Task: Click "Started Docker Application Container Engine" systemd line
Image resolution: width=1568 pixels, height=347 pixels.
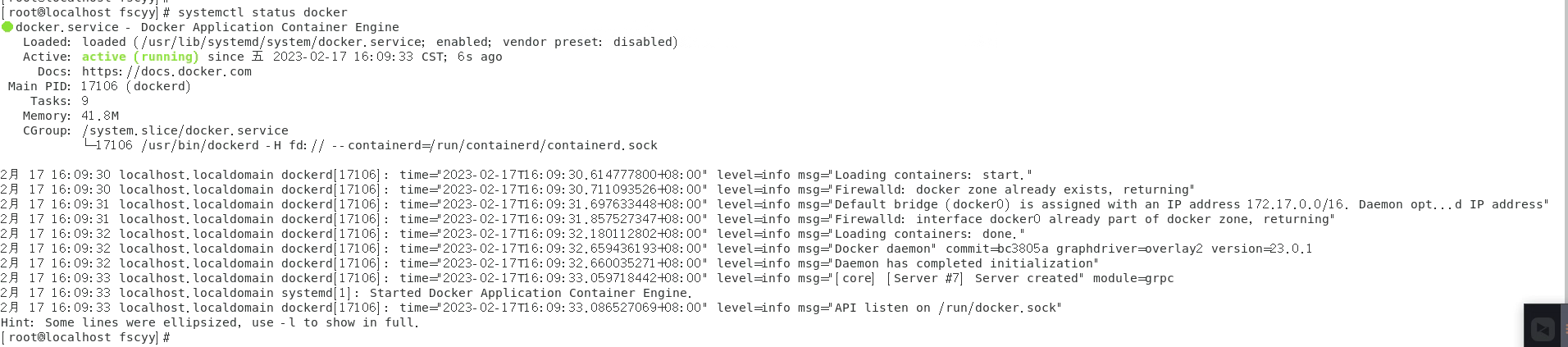Action: tap(531, 293)
